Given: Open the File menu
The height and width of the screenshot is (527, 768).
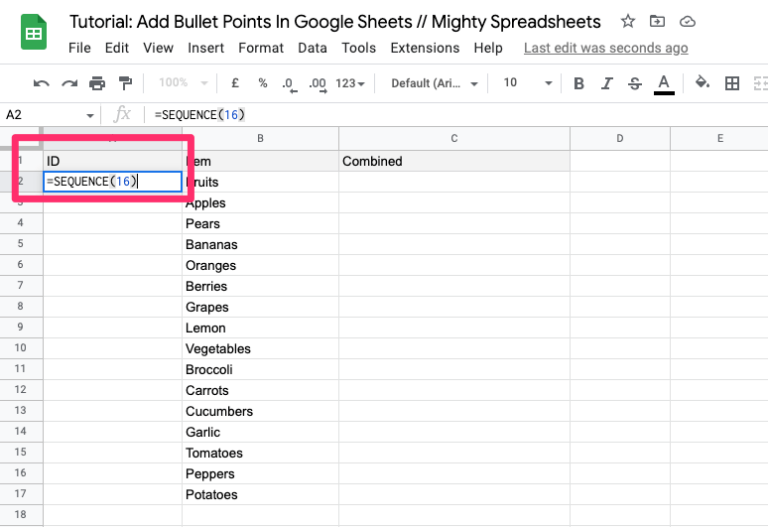Looking at the screenshot, I should click(x=79, y=48).
